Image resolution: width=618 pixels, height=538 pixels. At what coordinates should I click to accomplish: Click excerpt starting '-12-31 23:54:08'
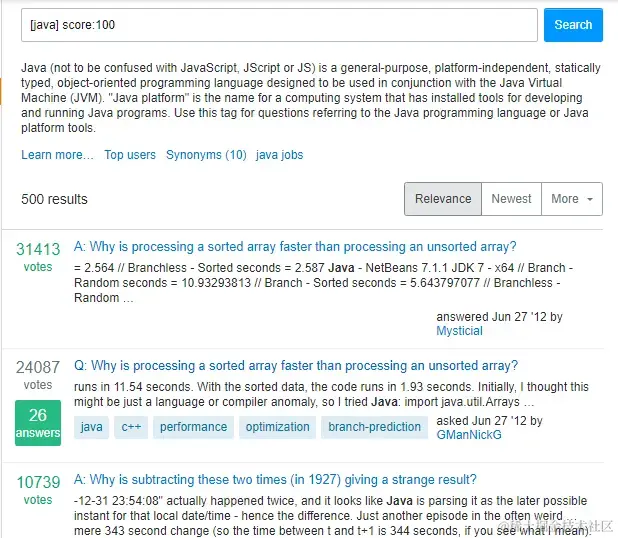pos(333,516)
